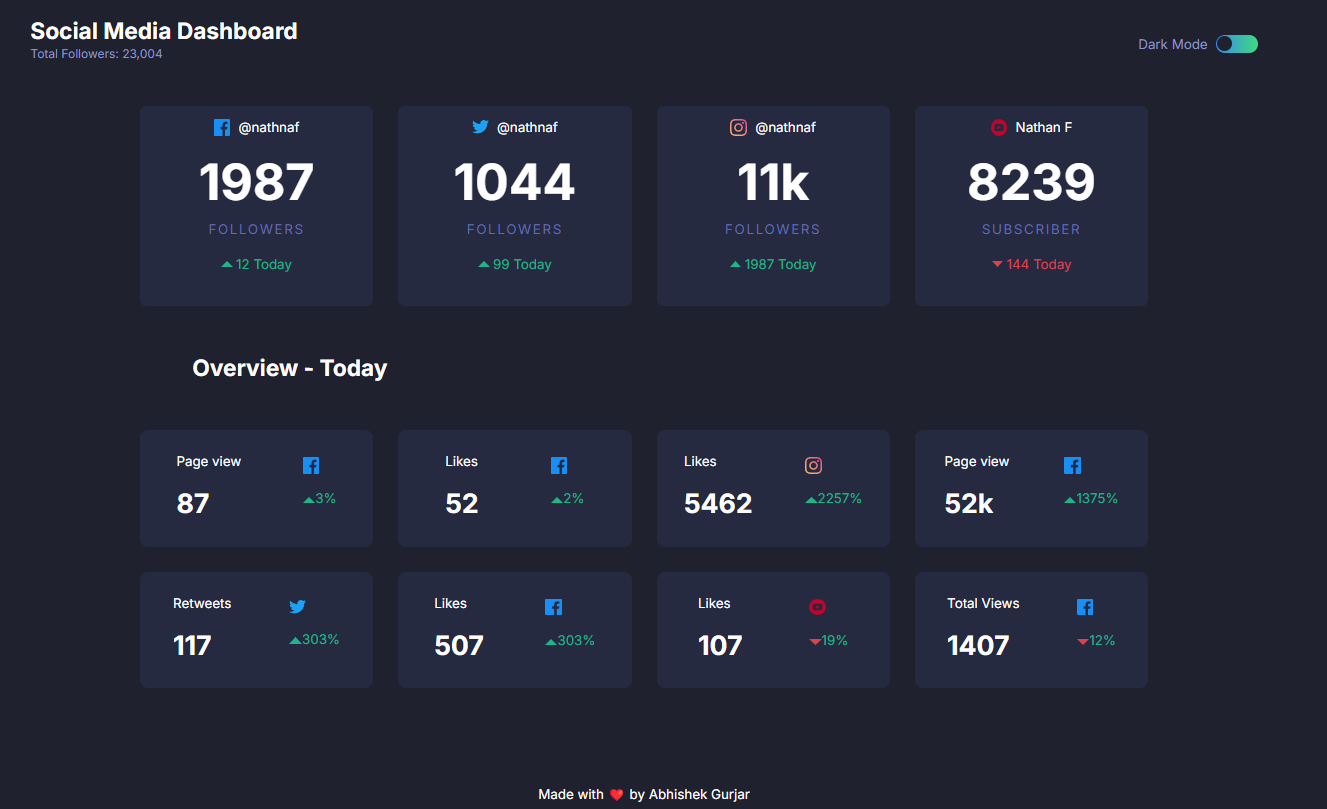The image size is (1327, 809).
Task: Click the Total Views label
Action: click(983, 604)
